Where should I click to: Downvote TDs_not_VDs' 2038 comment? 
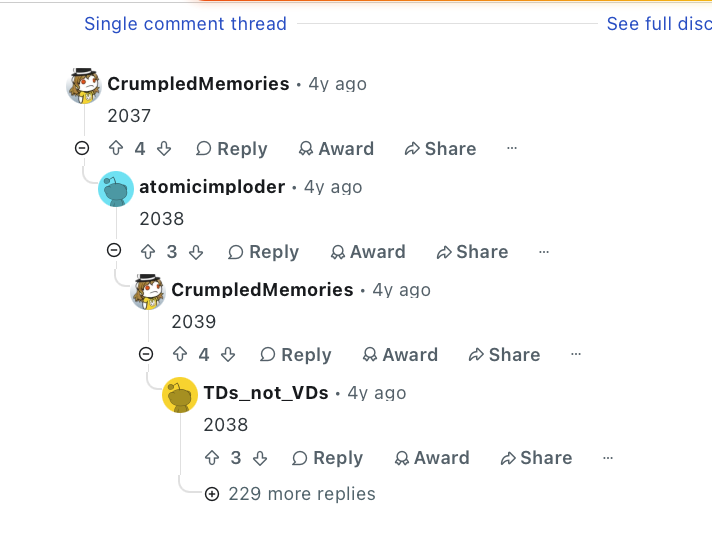coord(260,458)
